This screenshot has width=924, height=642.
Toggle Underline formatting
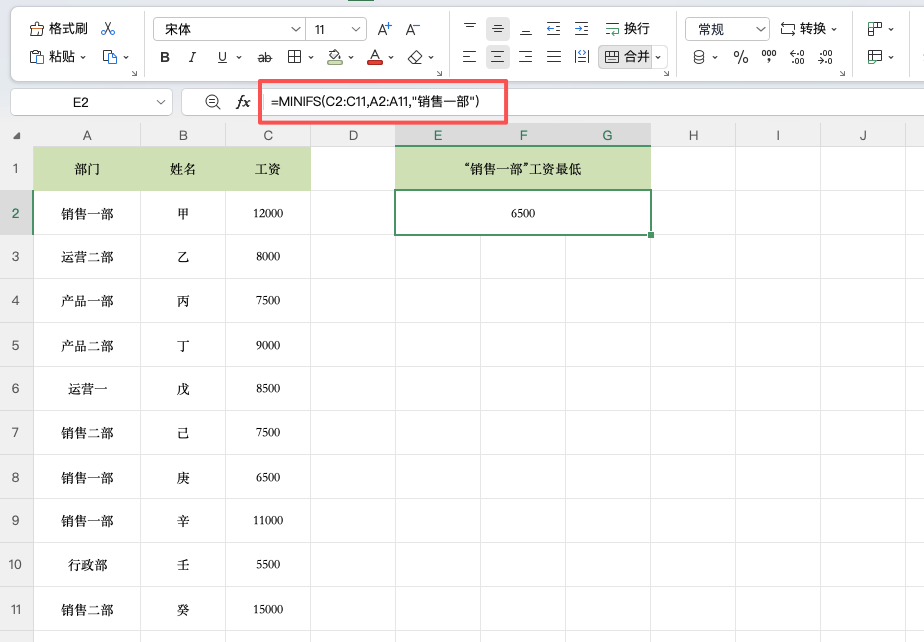click(222, 57)
